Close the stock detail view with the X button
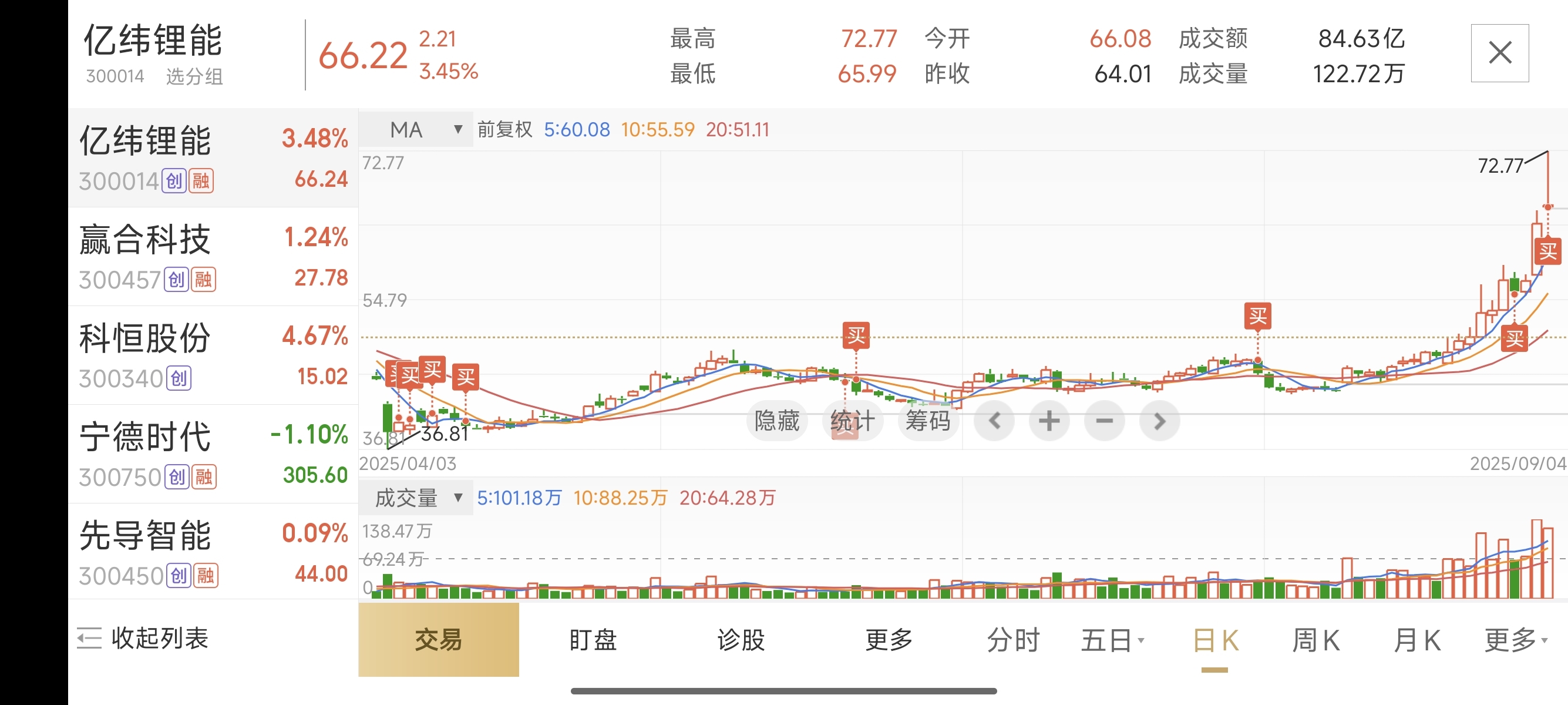 point(1499,53)
